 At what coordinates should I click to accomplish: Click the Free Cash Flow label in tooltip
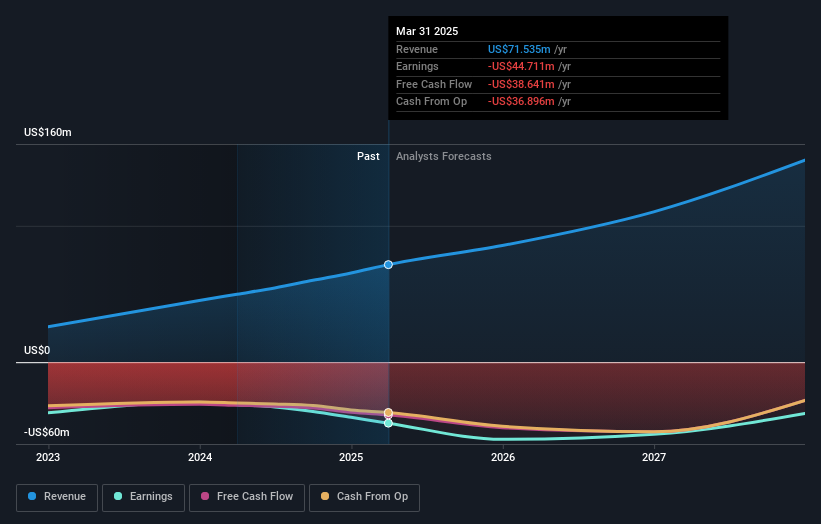[x=434, y=84]
